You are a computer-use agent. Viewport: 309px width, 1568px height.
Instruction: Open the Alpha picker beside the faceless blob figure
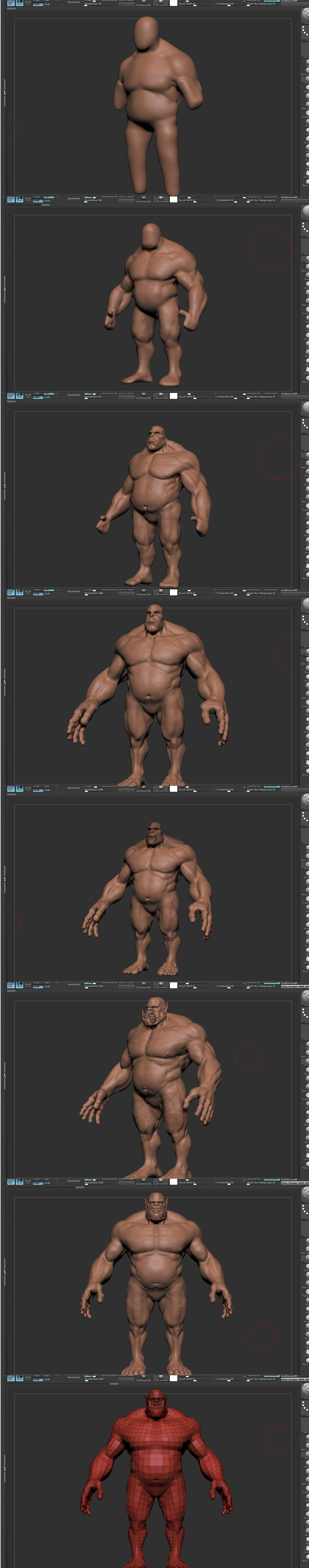click(x=304, y=50)
